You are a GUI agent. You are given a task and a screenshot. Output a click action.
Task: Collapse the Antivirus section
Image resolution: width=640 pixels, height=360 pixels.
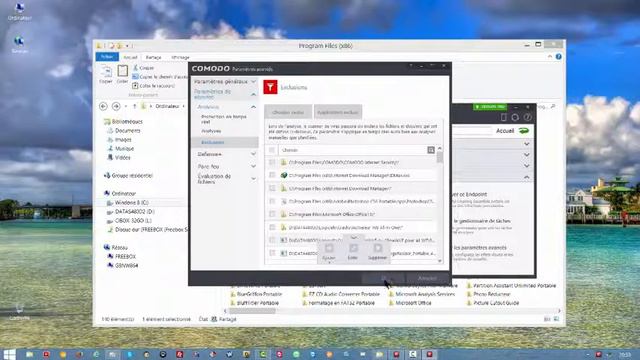click(253, 107)
